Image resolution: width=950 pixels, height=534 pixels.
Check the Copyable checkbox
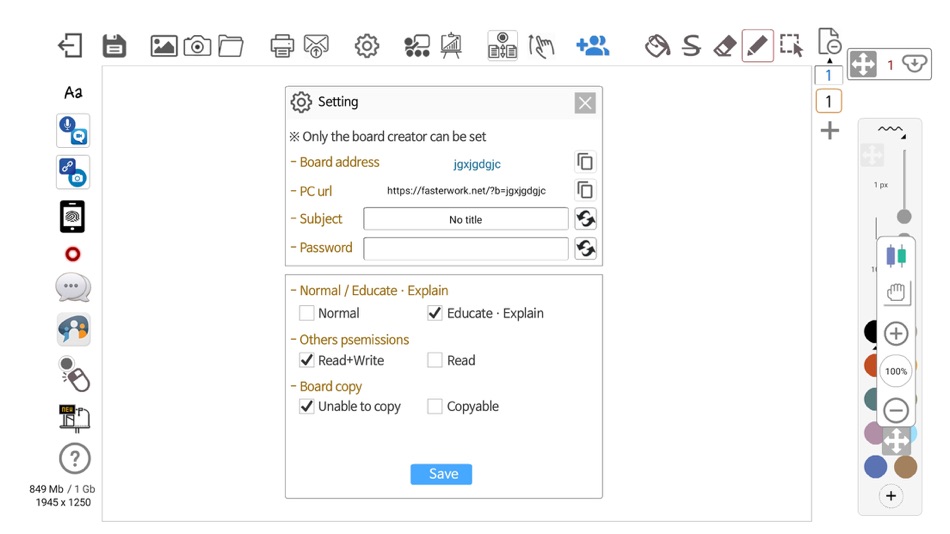point(434,406)
